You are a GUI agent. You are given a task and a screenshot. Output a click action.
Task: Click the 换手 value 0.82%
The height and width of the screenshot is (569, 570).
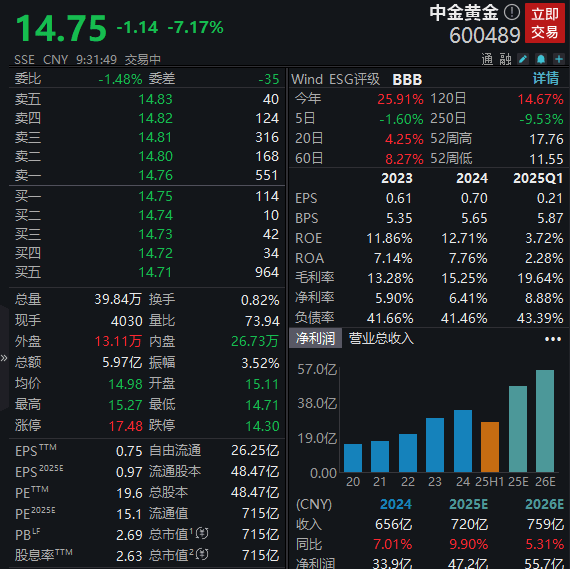(260, 300)
